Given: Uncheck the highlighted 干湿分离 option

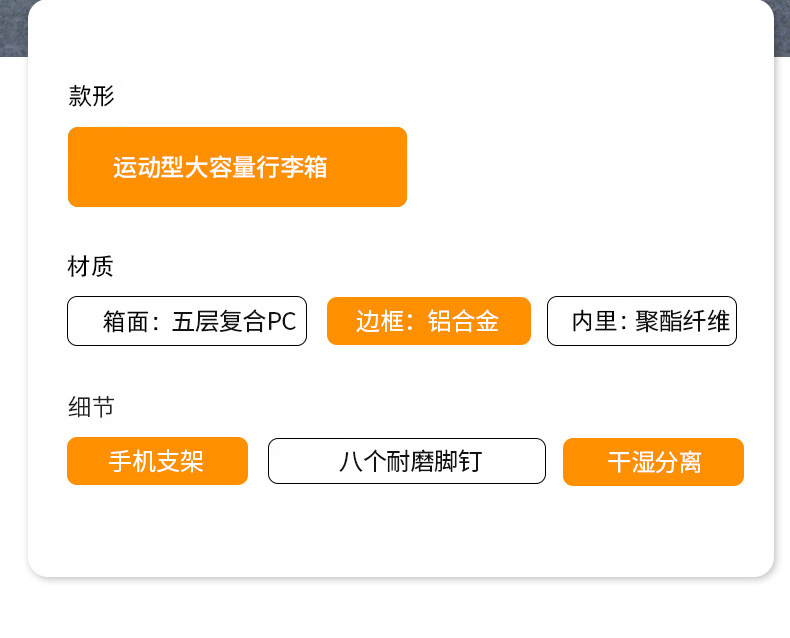Looking at the screenshot, I should coord(653,462).
